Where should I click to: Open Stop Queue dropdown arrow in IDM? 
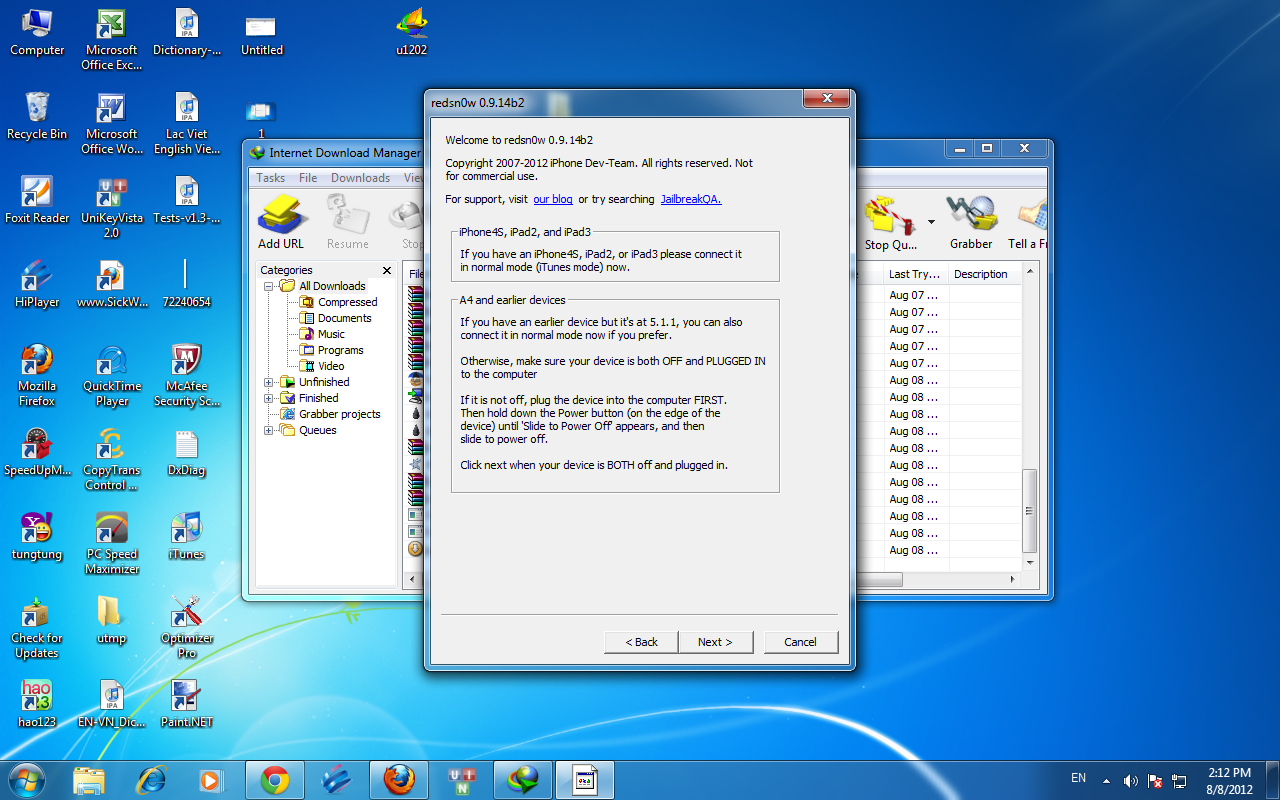coord(931,222)
